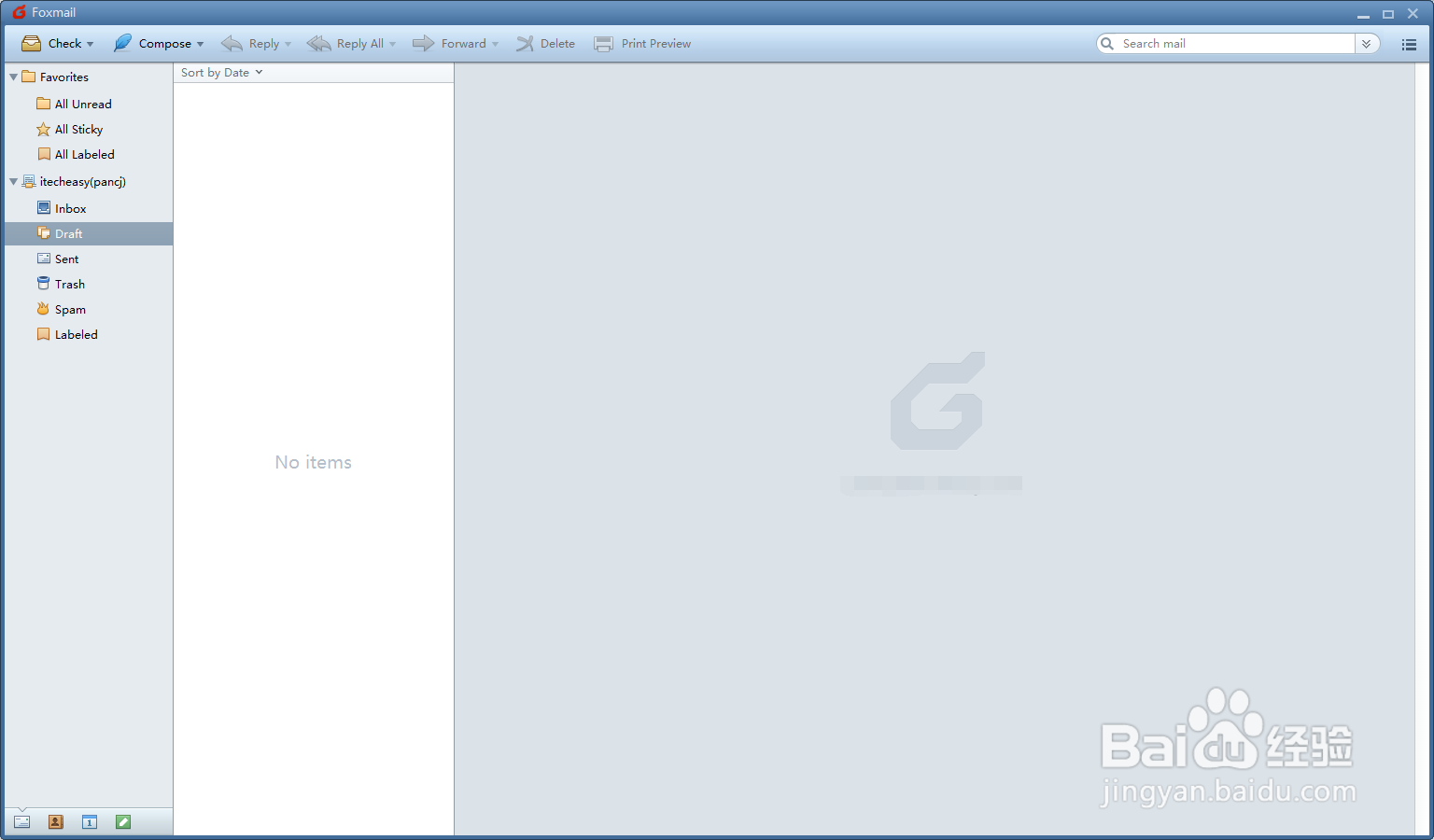1434x840 pixels.
Task: Click the Reply All double-arrow icon
Action: [318, 44]
